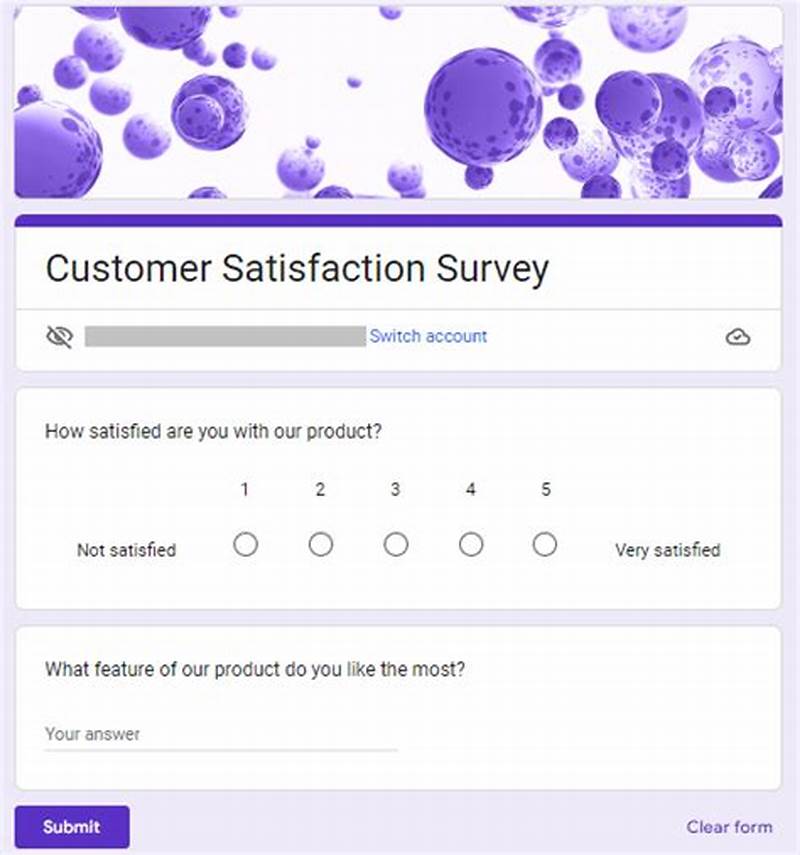The image size is (800, 855).
Task: Select satisfaction rating 4
Action: 470,545
